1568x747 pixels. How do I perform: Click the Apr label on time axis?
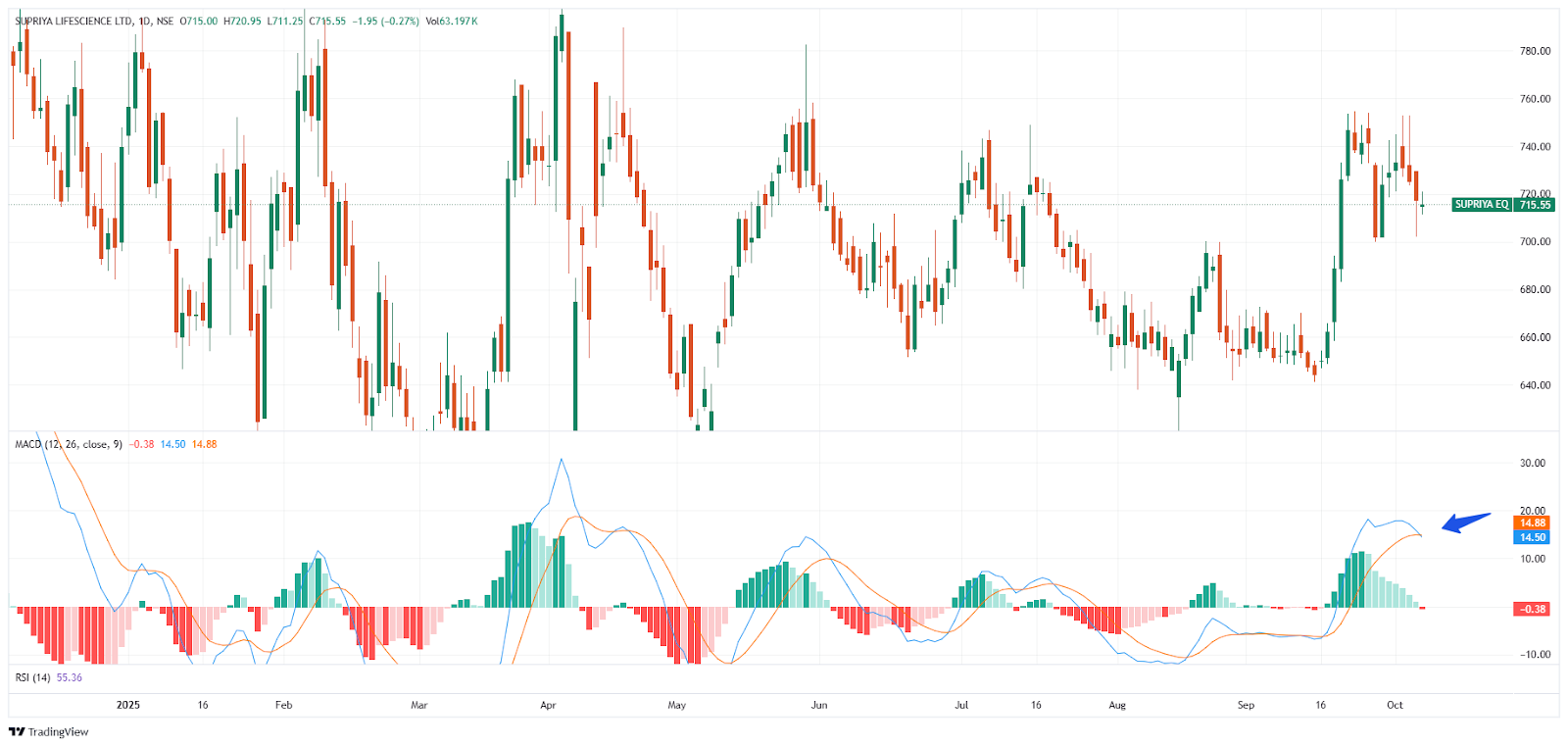tap(548, 705)
